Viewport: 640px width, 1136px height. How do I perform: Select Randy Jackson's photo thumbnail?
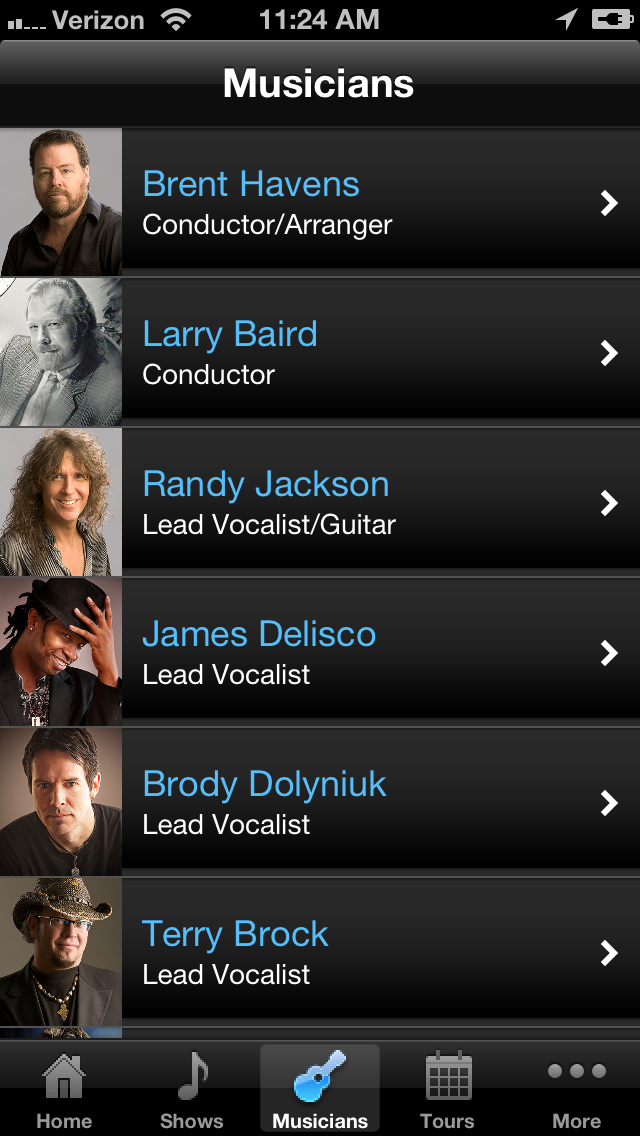pyautogui.click(x=61, y=502)
